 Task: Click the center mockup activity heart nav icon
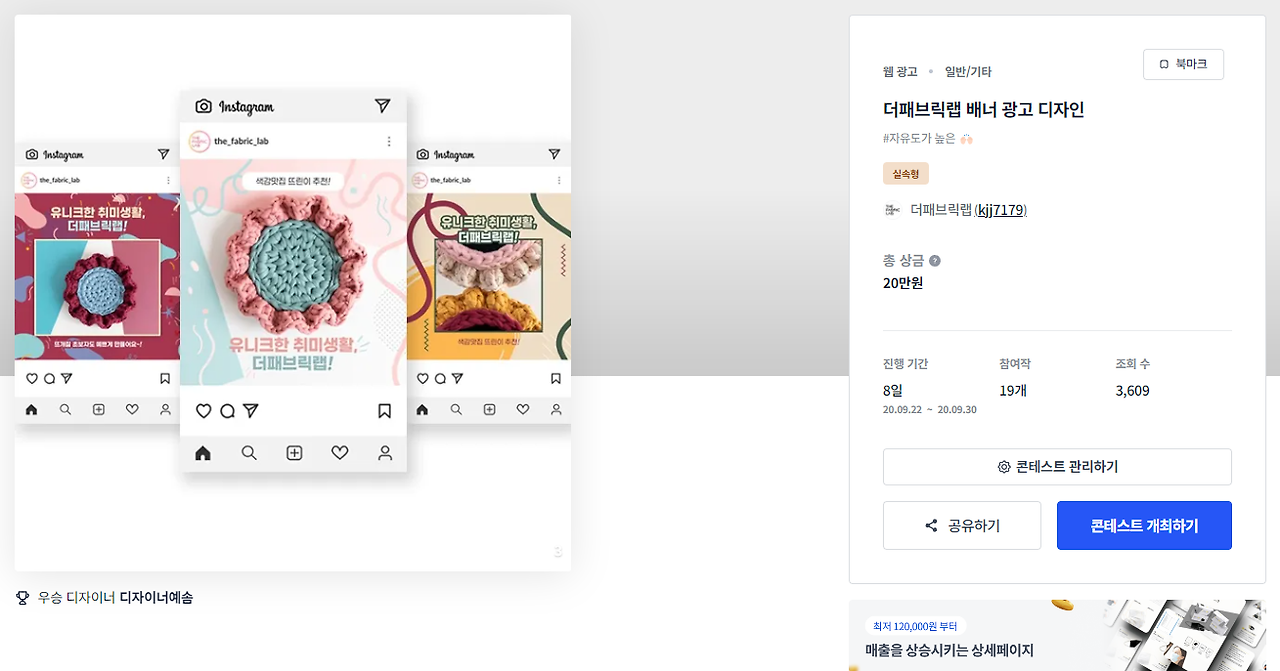pos(339,453)
